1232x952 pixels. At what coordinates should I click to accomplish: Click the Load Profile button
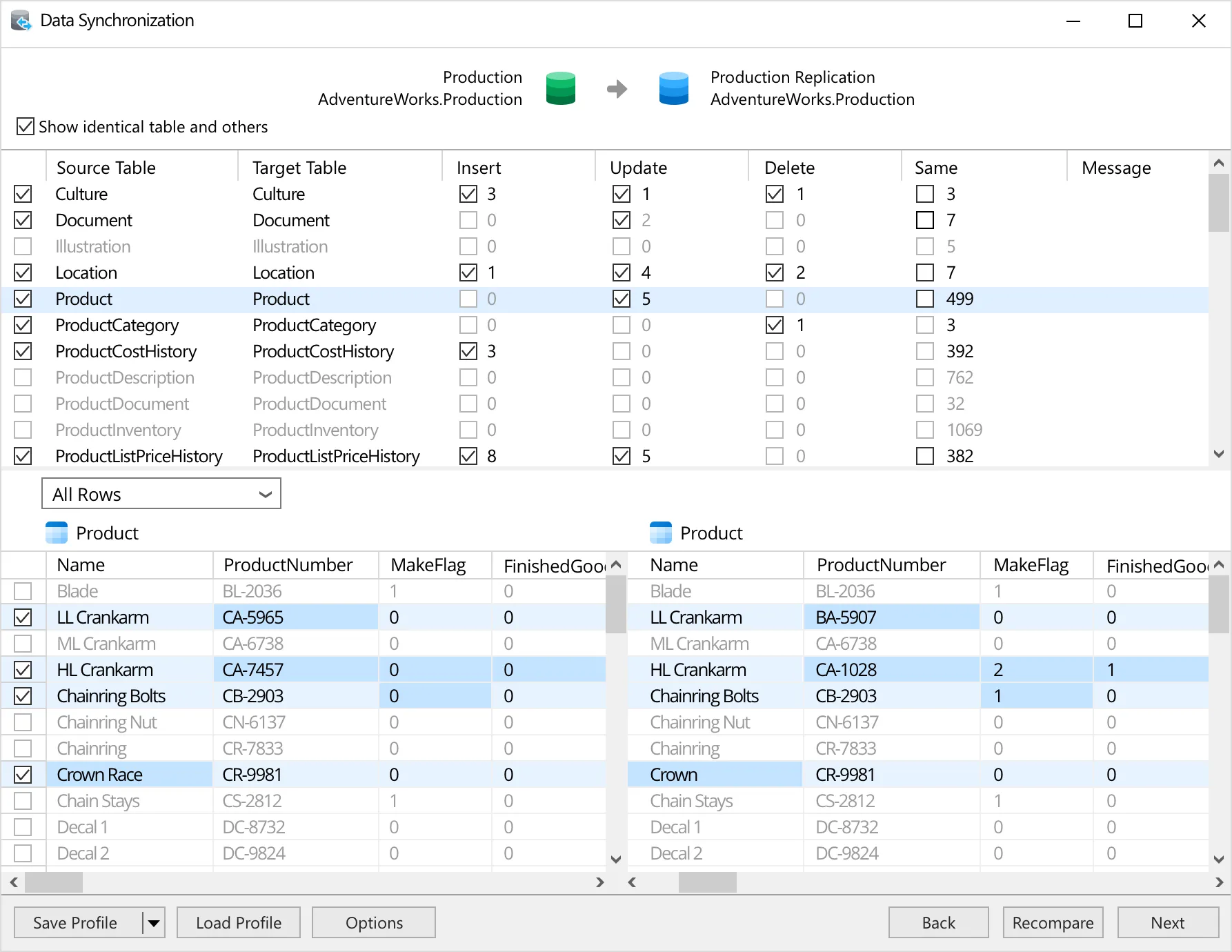coord(239,923)
